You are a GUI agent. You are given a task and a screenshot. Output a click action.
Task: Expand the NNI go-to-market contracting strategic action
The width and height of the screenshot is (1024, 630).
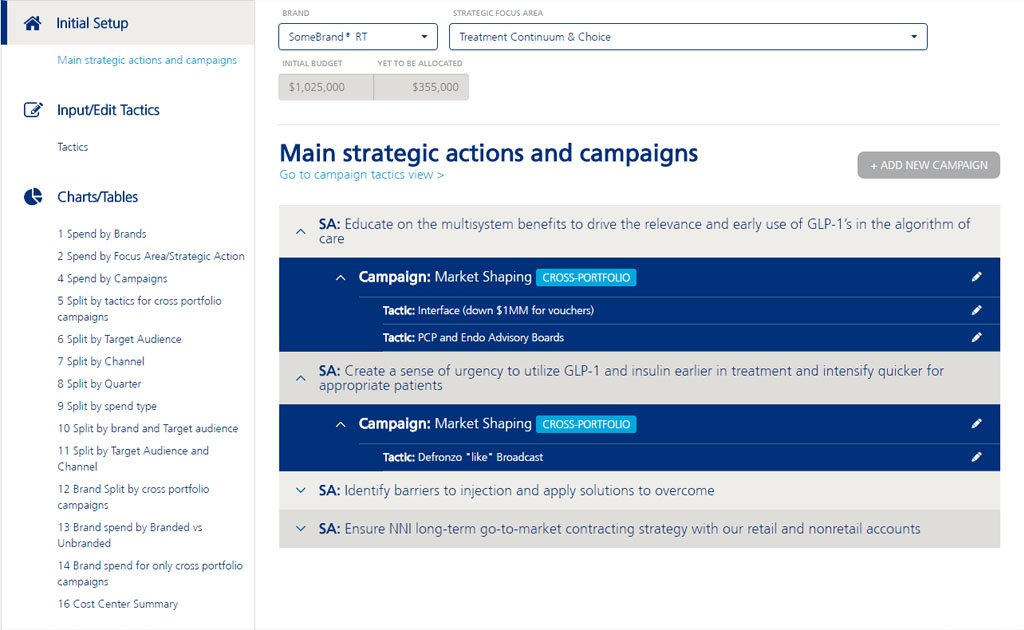(x=300, y=529)
